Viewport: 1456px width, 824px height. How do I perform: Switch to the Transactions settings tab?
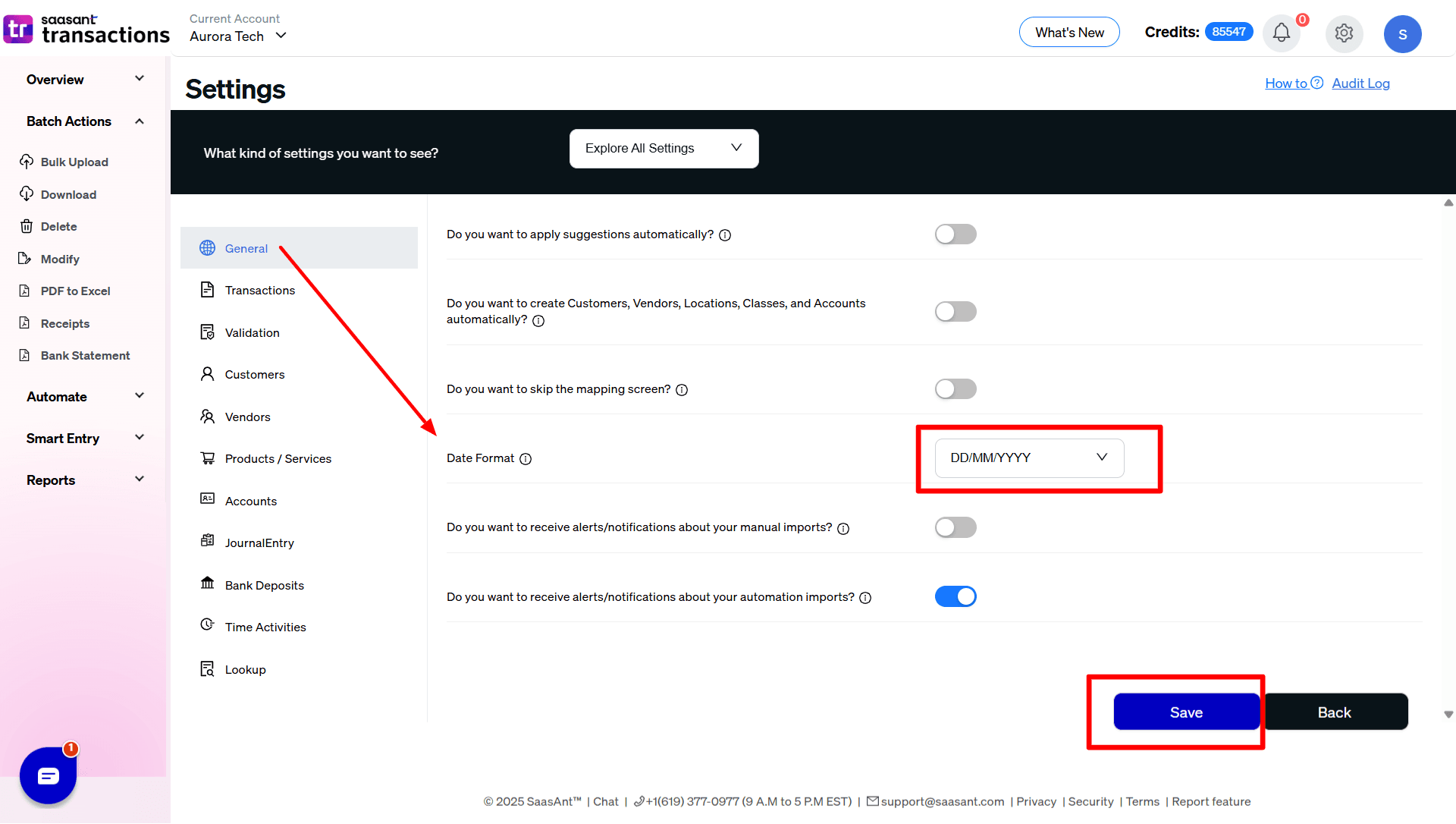(x=259, y=291)
